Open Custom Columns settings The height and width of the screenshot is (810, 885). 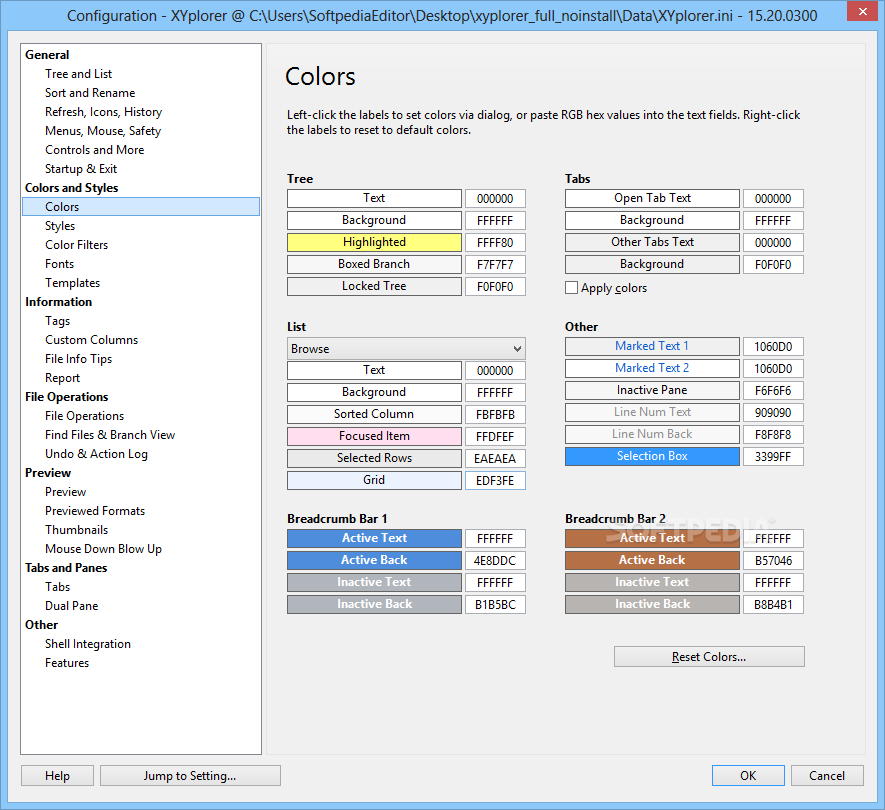(x=91, y=340)
